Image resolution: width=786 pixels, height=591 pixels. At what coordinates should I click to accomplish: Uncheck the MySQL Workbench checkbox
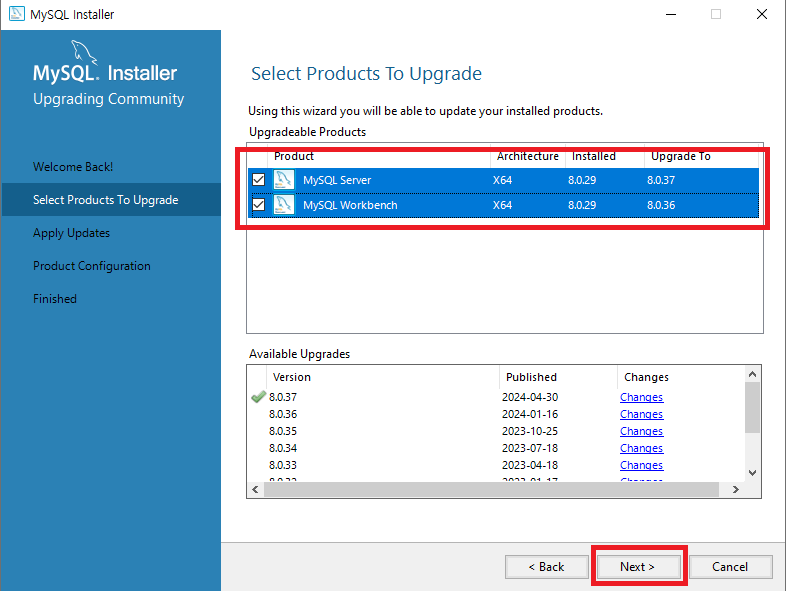coord(259,205)
